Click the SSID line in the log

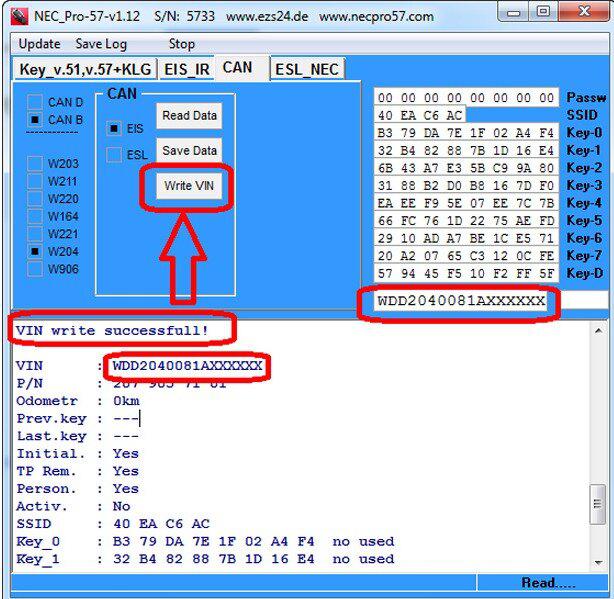113,524
